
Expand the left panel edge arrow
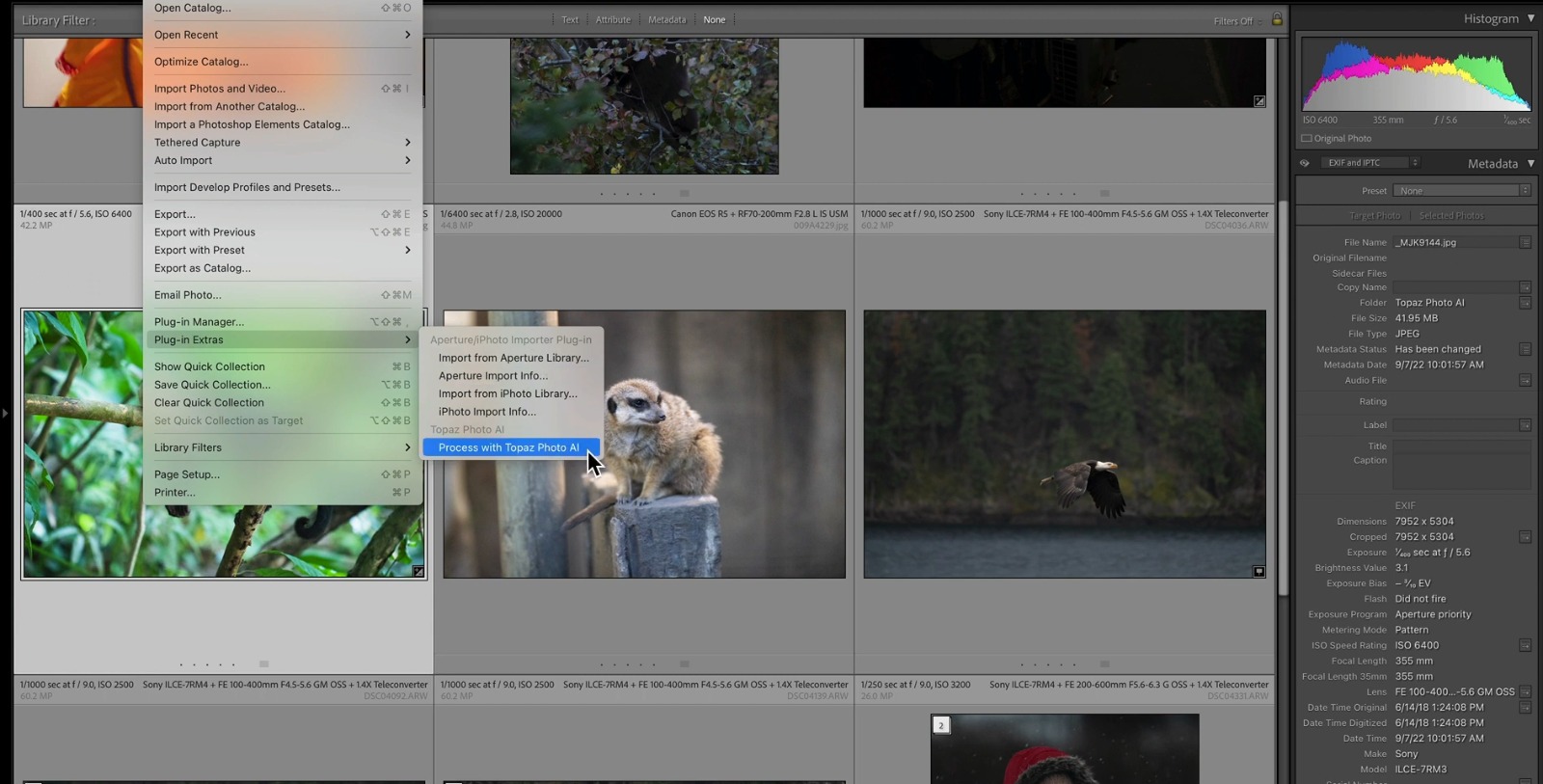click(x=5, y=413)
